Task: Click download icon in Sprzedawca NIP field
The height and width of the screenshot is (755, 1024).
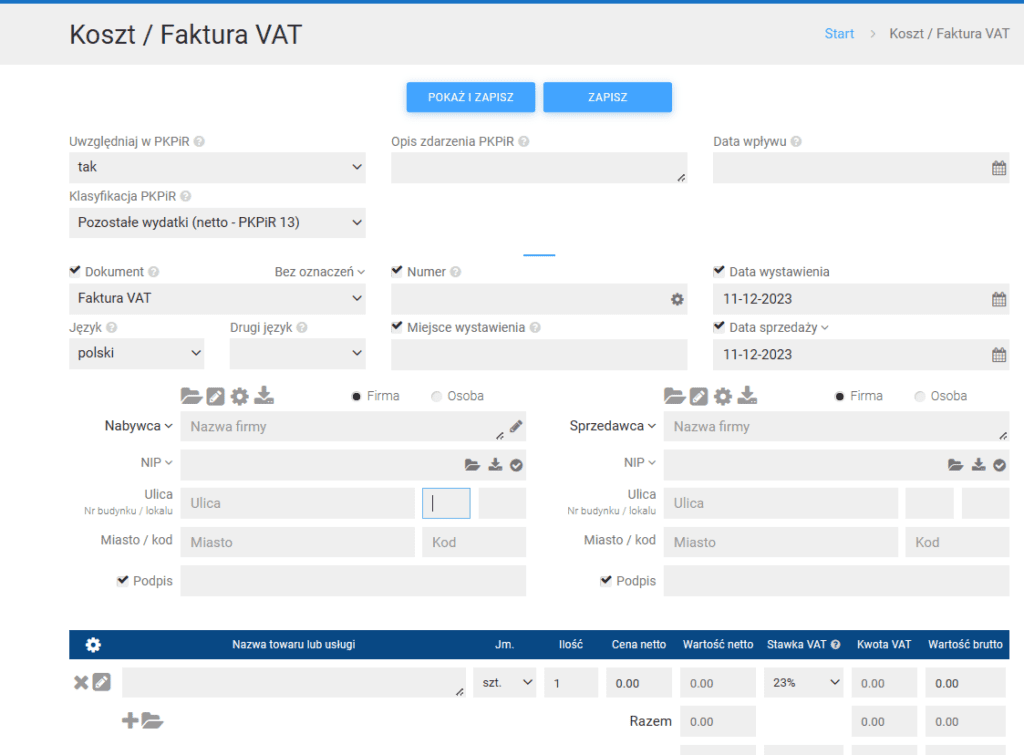Action: [979, 465]
